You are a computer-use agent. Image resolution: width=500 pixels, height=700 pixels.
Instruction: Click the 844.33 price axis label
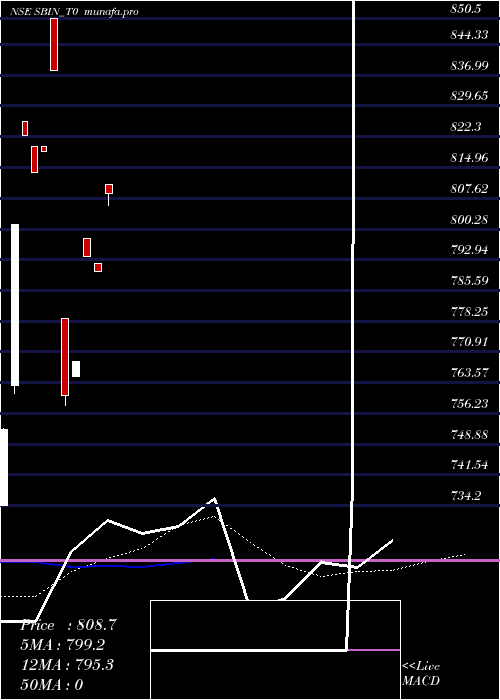click(x=469, y=35)
